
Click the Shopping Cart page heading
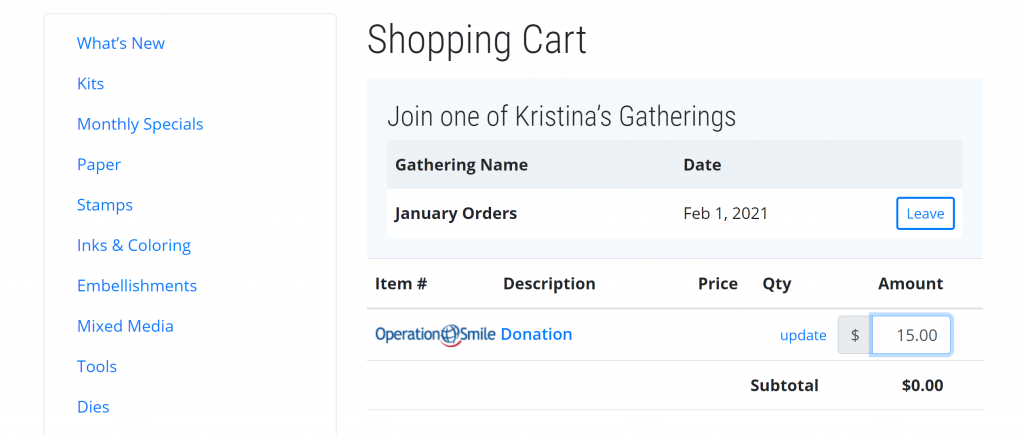[477, 40]
